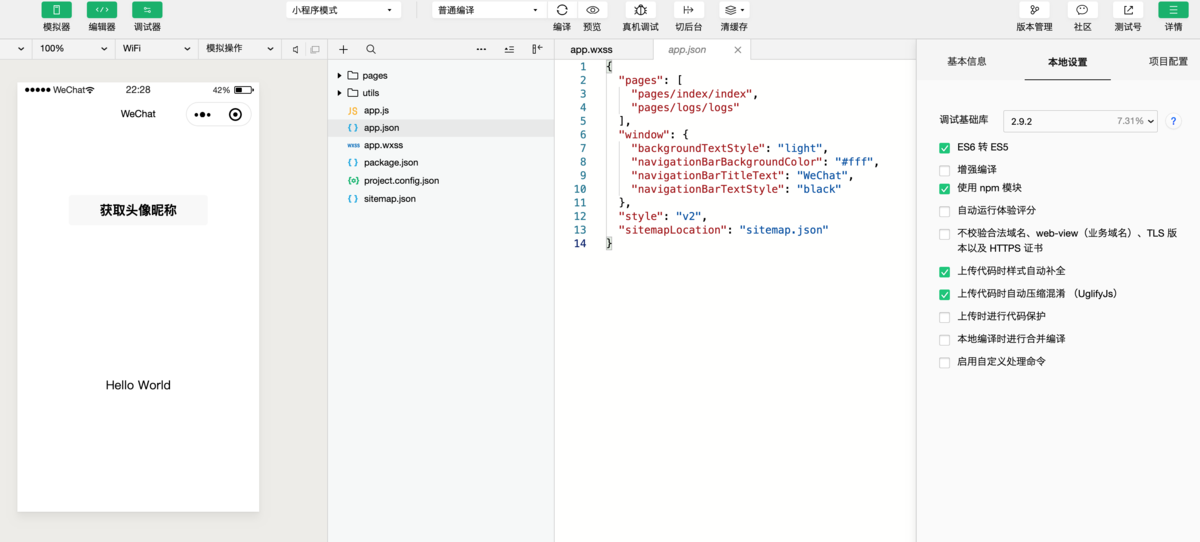1200x542 pixels.
Task: Enable 上传时进行代码保护 checkbox
Action: pos(944,317)
